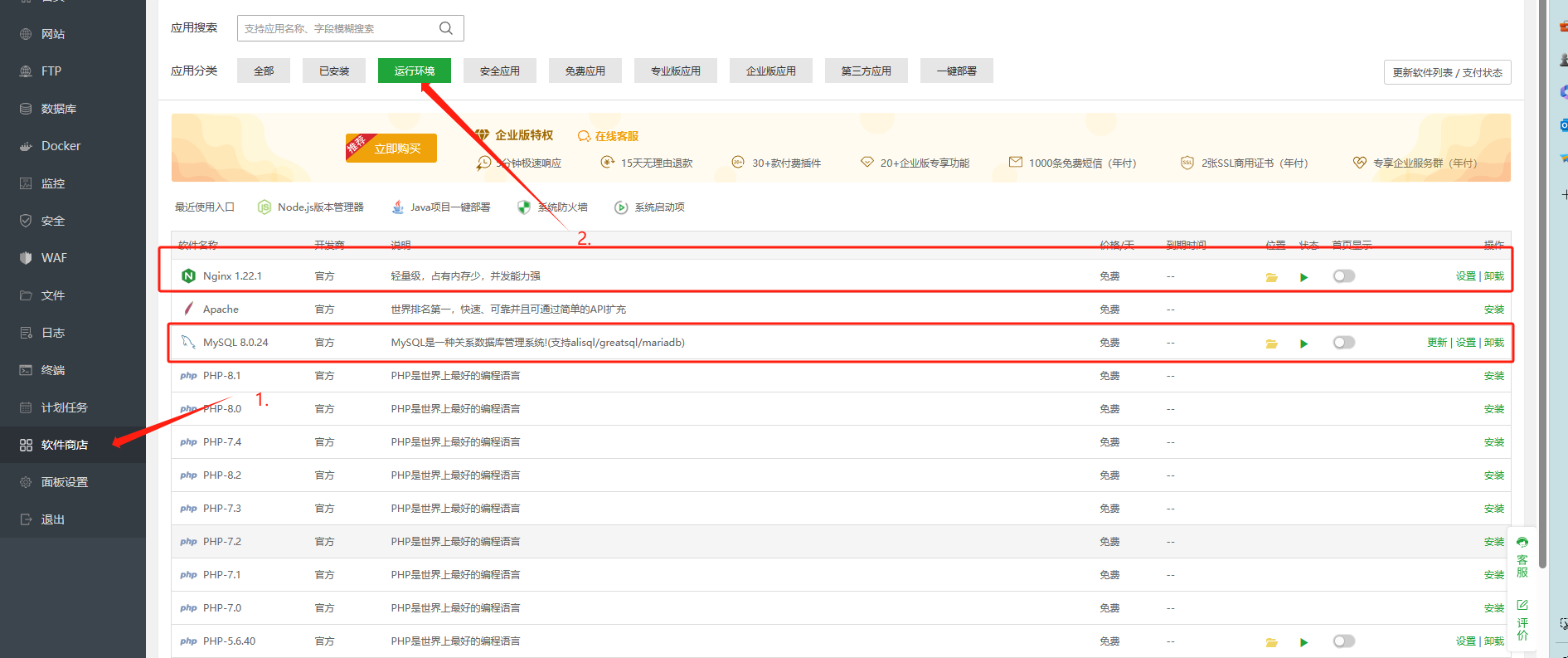Open 监控 sidebar item
This screenshot has width=1568, height=658.
pyautogui.click(x=53, y=183)
